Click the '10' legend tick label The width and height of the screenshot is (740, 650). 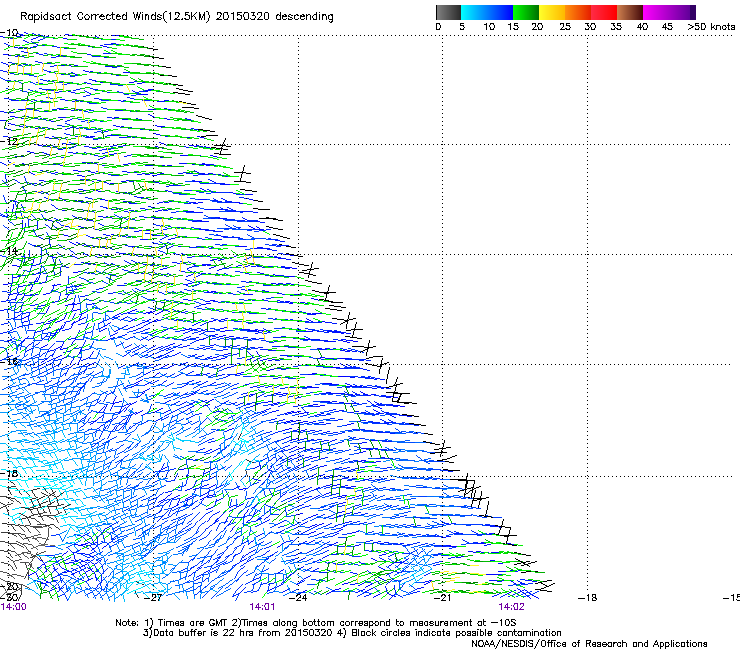point(489,27)
